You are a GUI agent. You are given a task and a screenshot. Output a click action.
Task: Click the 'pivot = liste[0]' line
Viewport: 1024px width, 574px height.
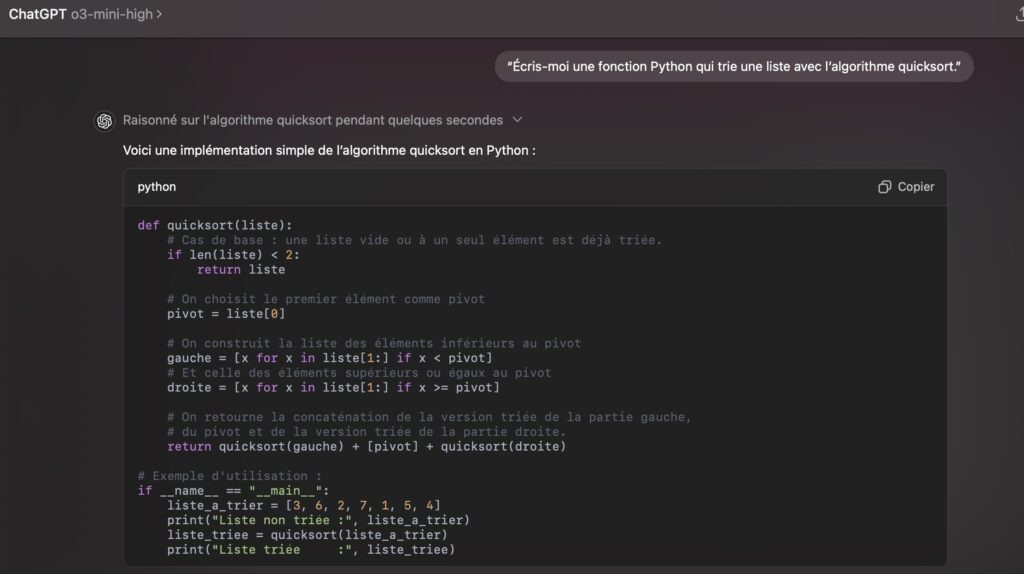226,314
